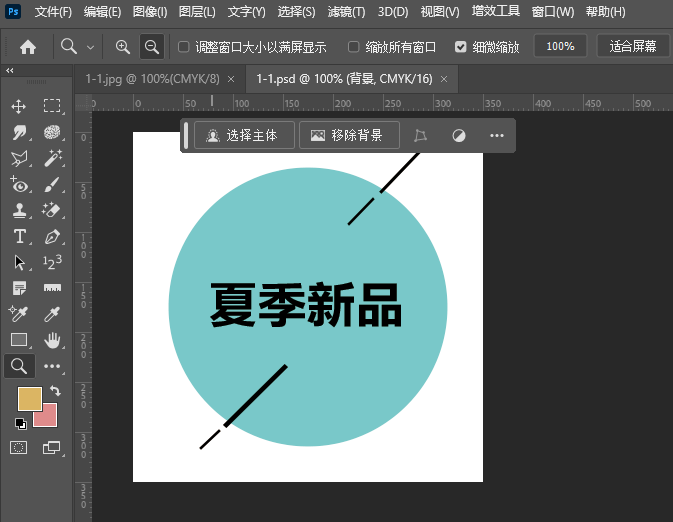This screenshot has height=522, width=673.
Task: Select the Move tool
Action: 18,106
